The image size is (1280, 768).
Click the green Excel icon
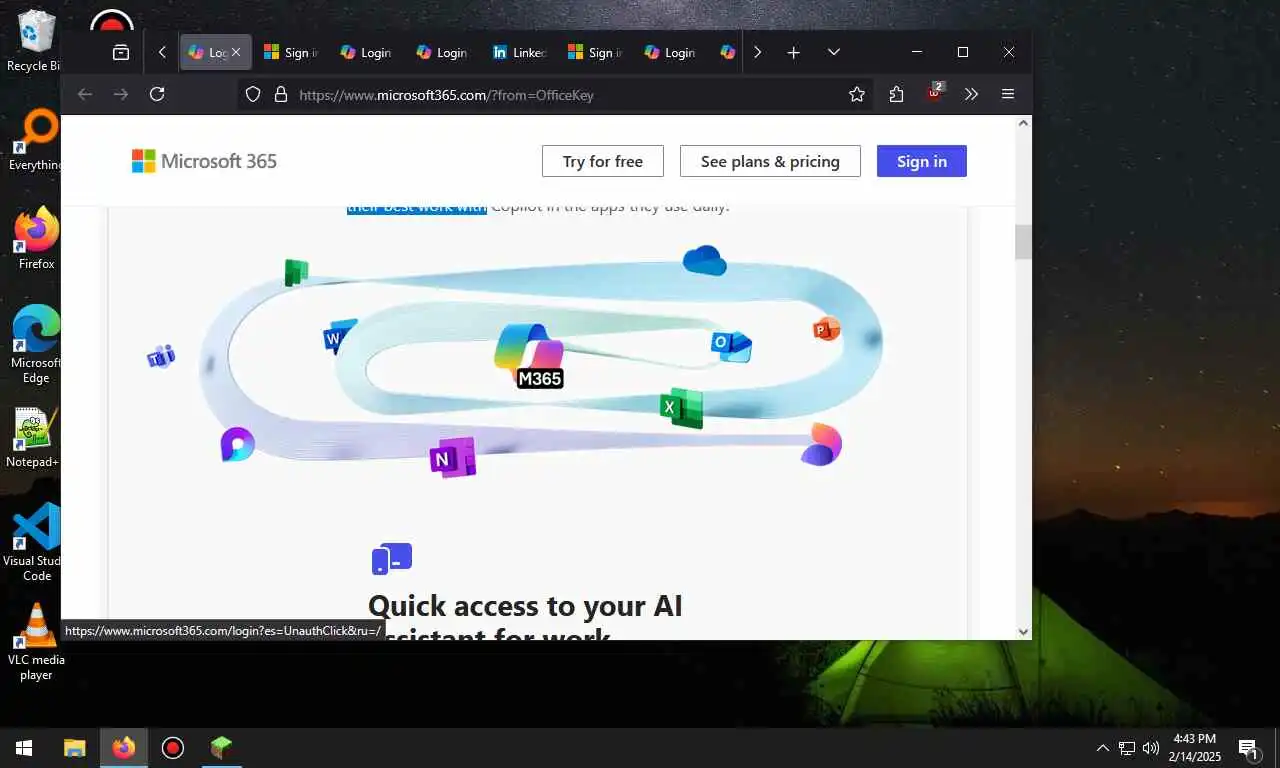(681, 407)
